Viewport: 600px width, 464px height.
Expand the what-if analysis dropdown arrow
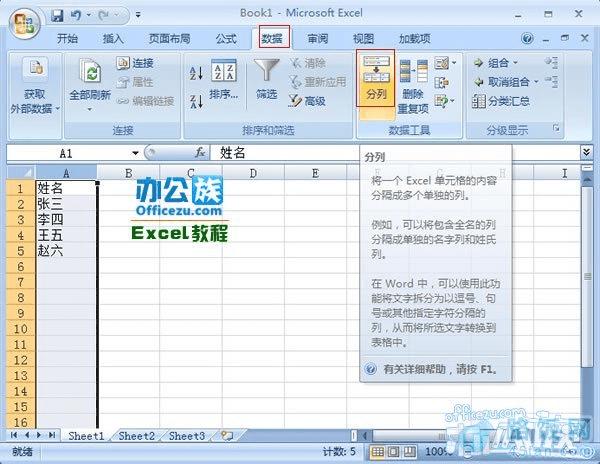point(453,101)
